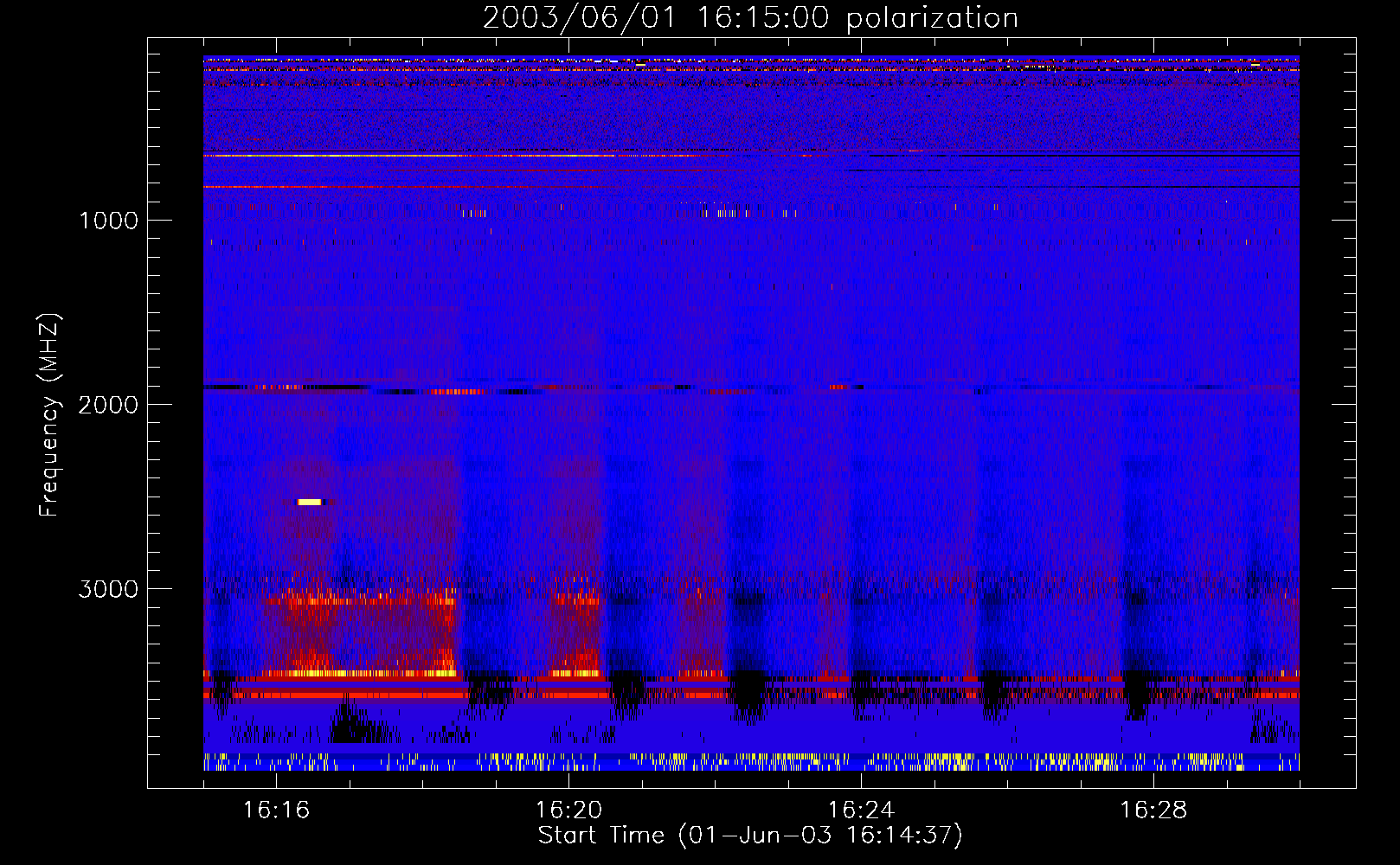The image size is (1400, 865).
Task: Click the 'Frequency (MHZ)' axis title
Action: [x=50, y=415]
